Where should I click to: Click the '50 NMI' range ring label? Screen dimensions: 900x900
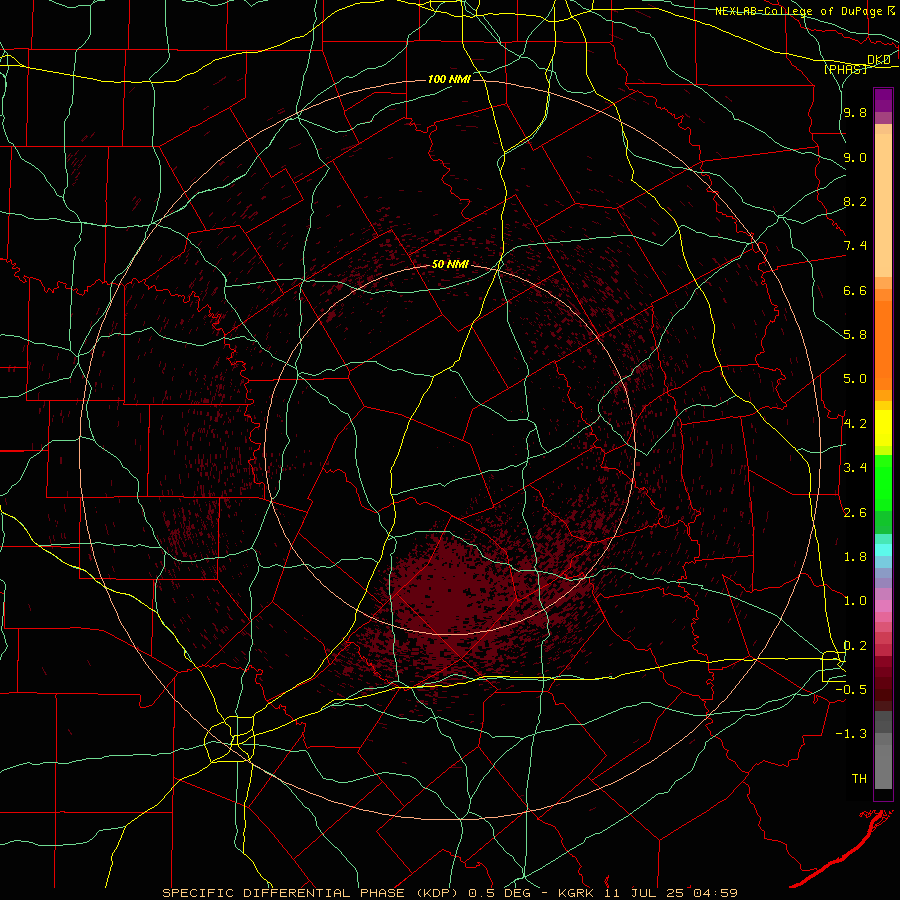pyautogui.click(x=450, y=264)
